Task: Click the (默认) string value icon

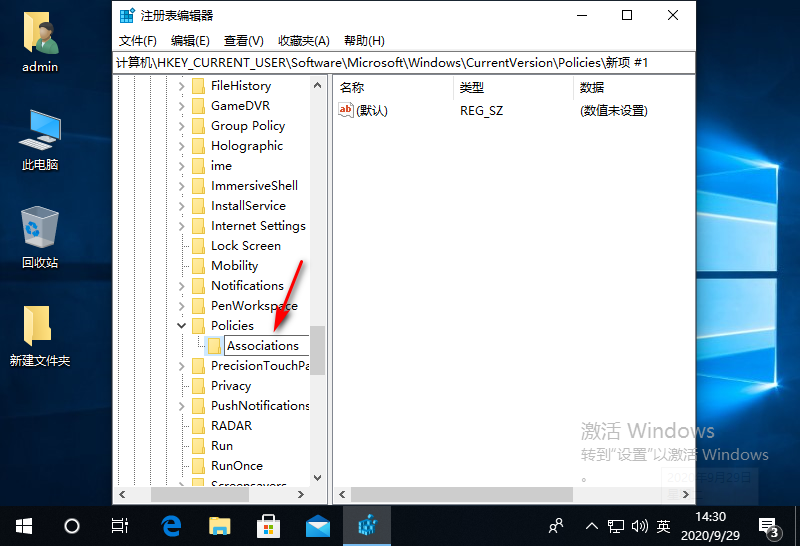Action: point(345,110)
